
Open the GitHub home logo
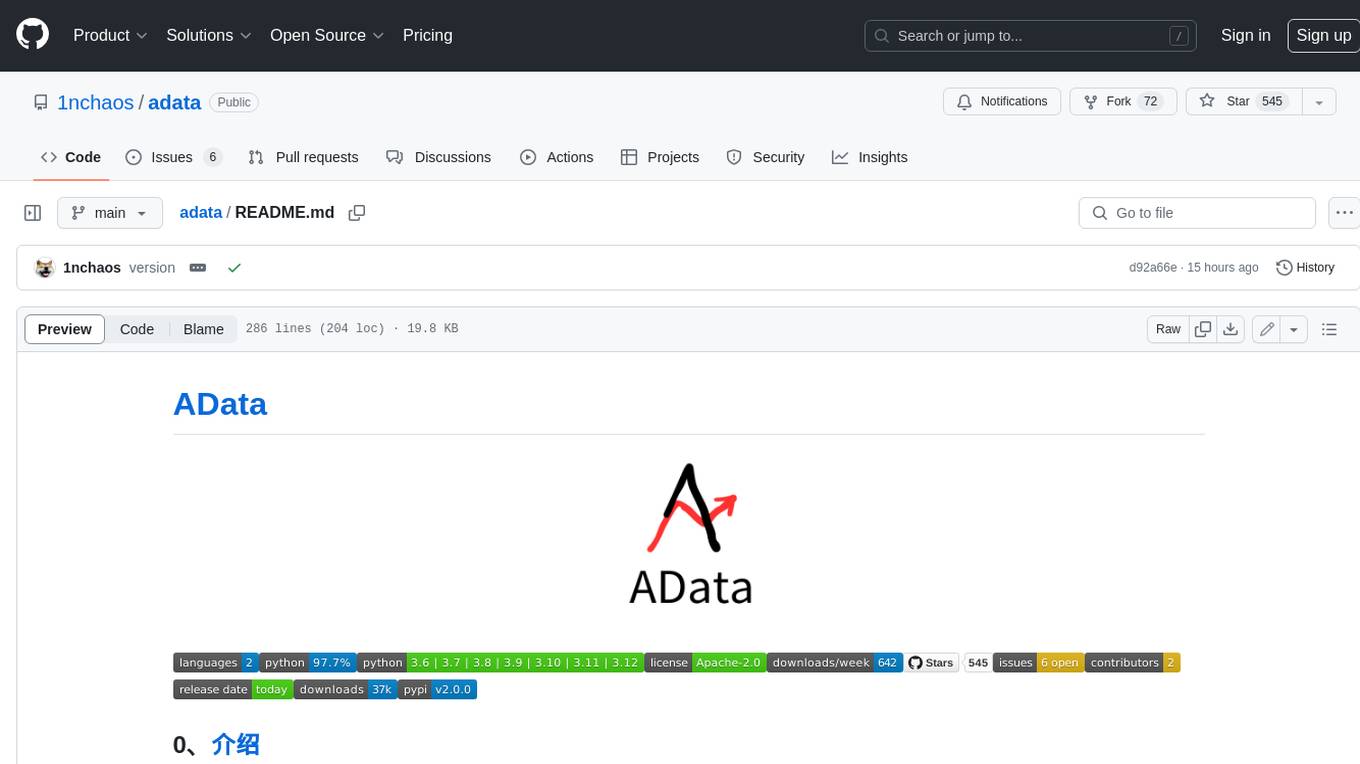click(32, 35)
